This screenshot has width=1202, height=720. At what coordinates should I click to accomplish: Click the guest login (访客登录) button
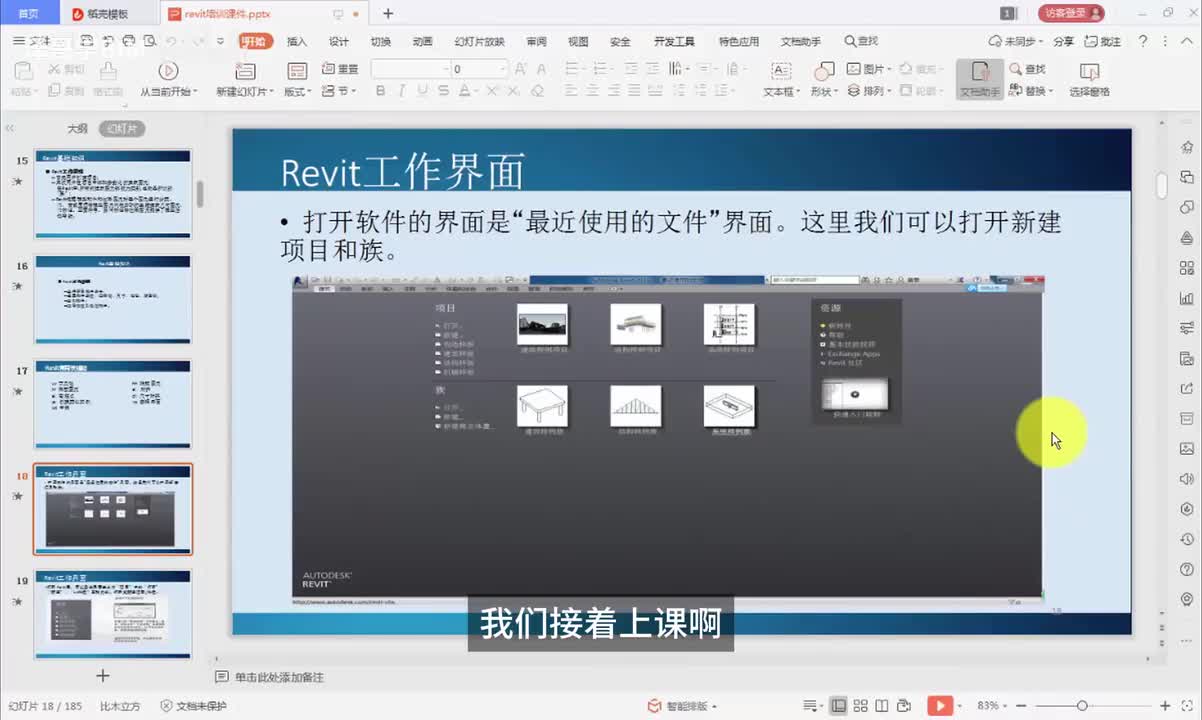click(1071, 13)
